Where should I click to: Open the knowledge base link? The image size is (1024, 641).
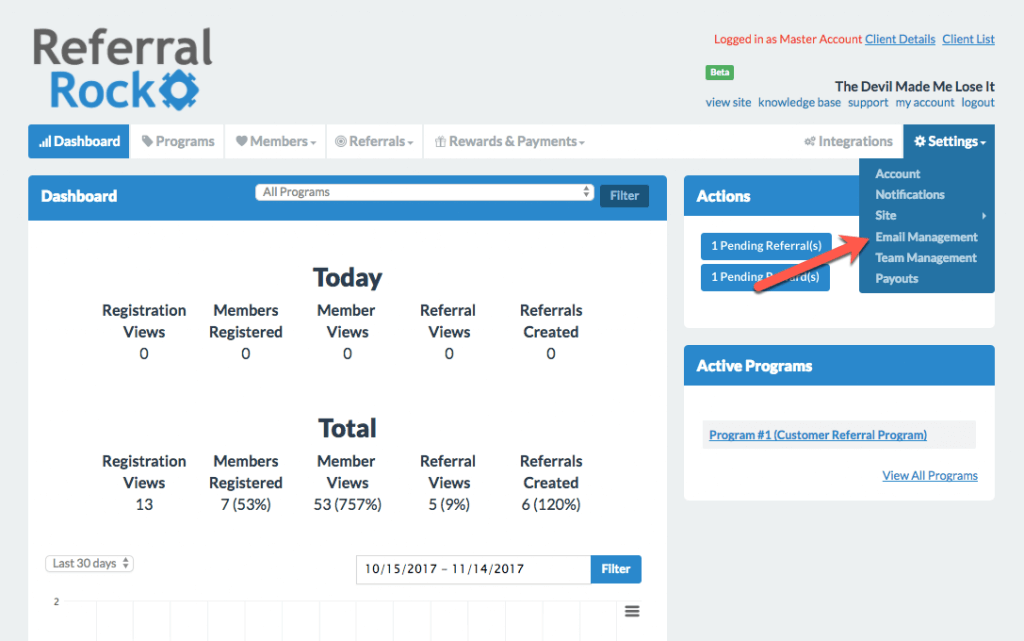click(799, 102)
